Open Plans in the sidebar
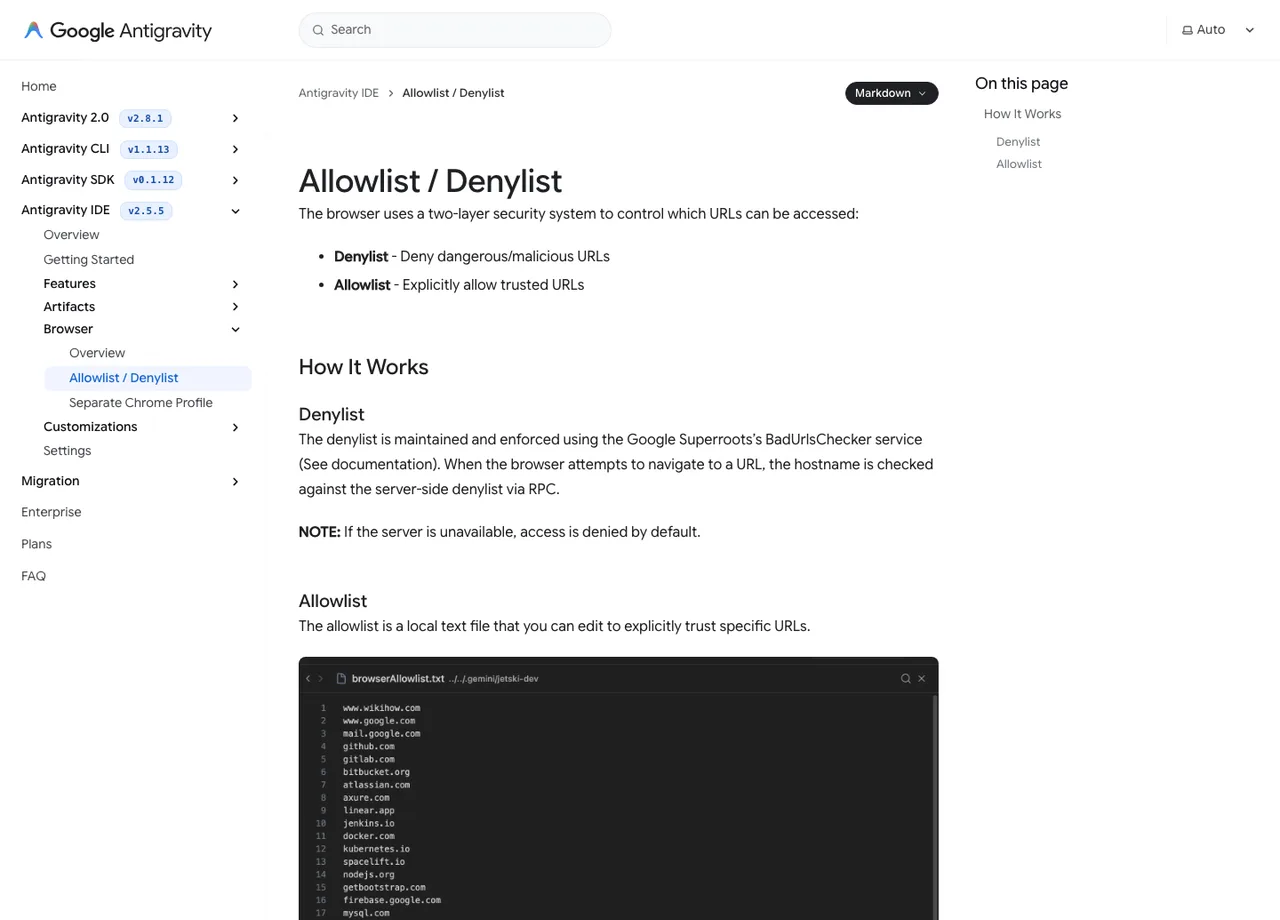 [36, 544]
